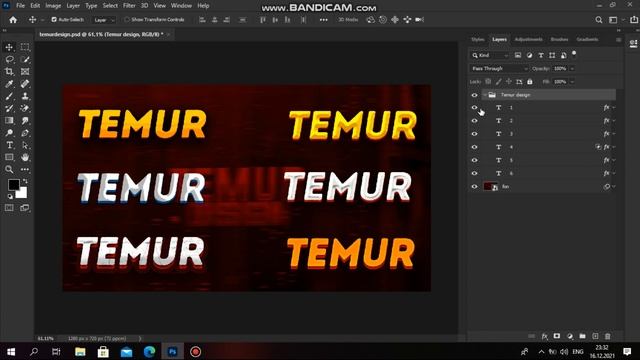
Task: Select the Eyedropper tool
Action: pyautogui.click(x=9, y=84)
